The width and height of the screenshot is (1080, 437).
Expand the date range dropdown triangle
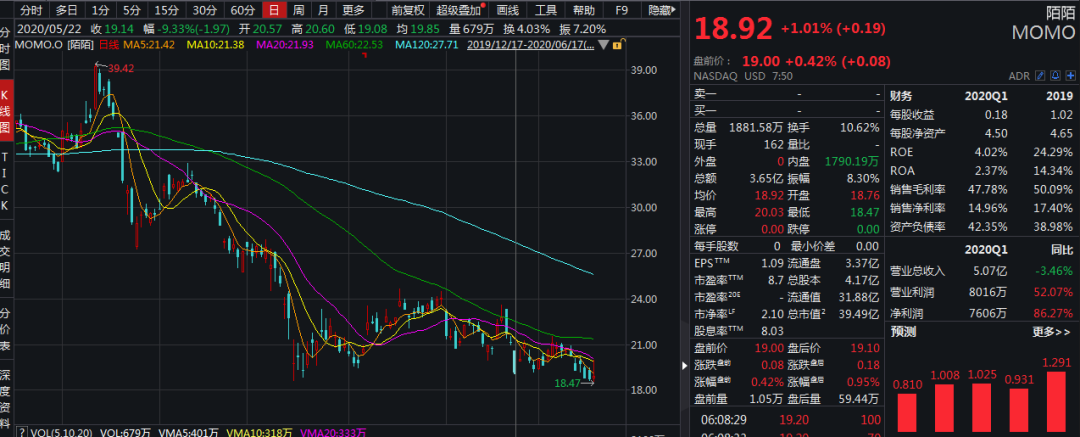tap(603, 45)
